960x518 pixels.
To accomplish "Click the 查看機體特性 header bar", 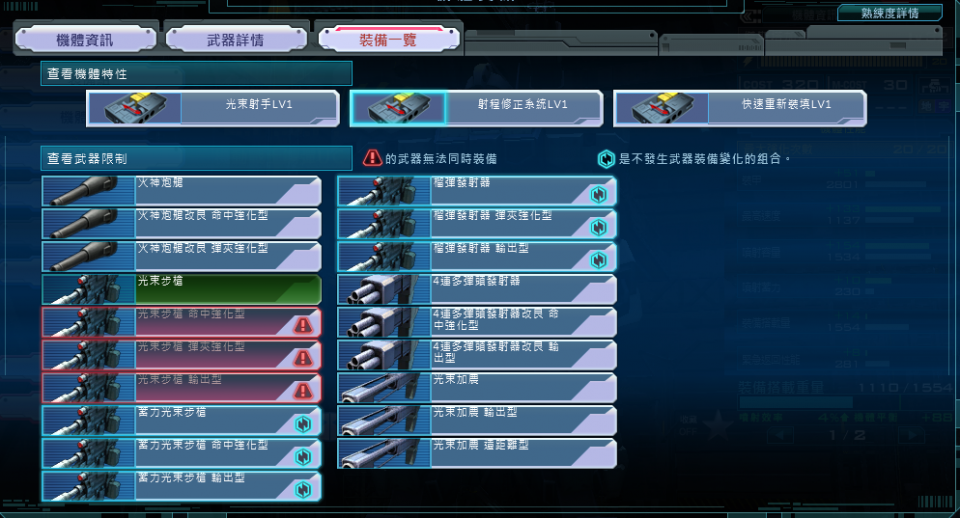I will [x=197, y=73].
